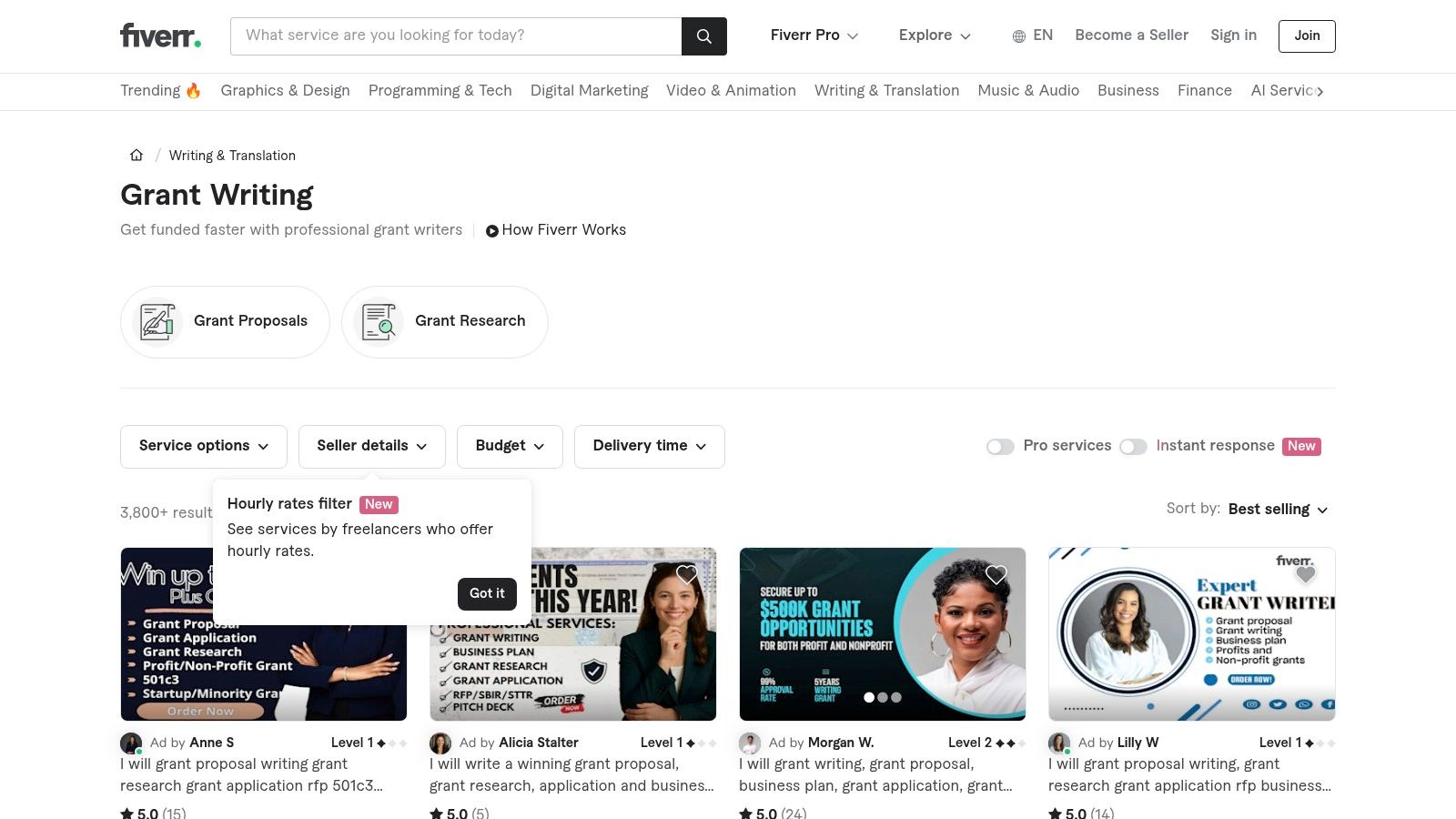1456x819 pixels.
Task: Open Digital Marketing category
Action: tap(590, 90)
